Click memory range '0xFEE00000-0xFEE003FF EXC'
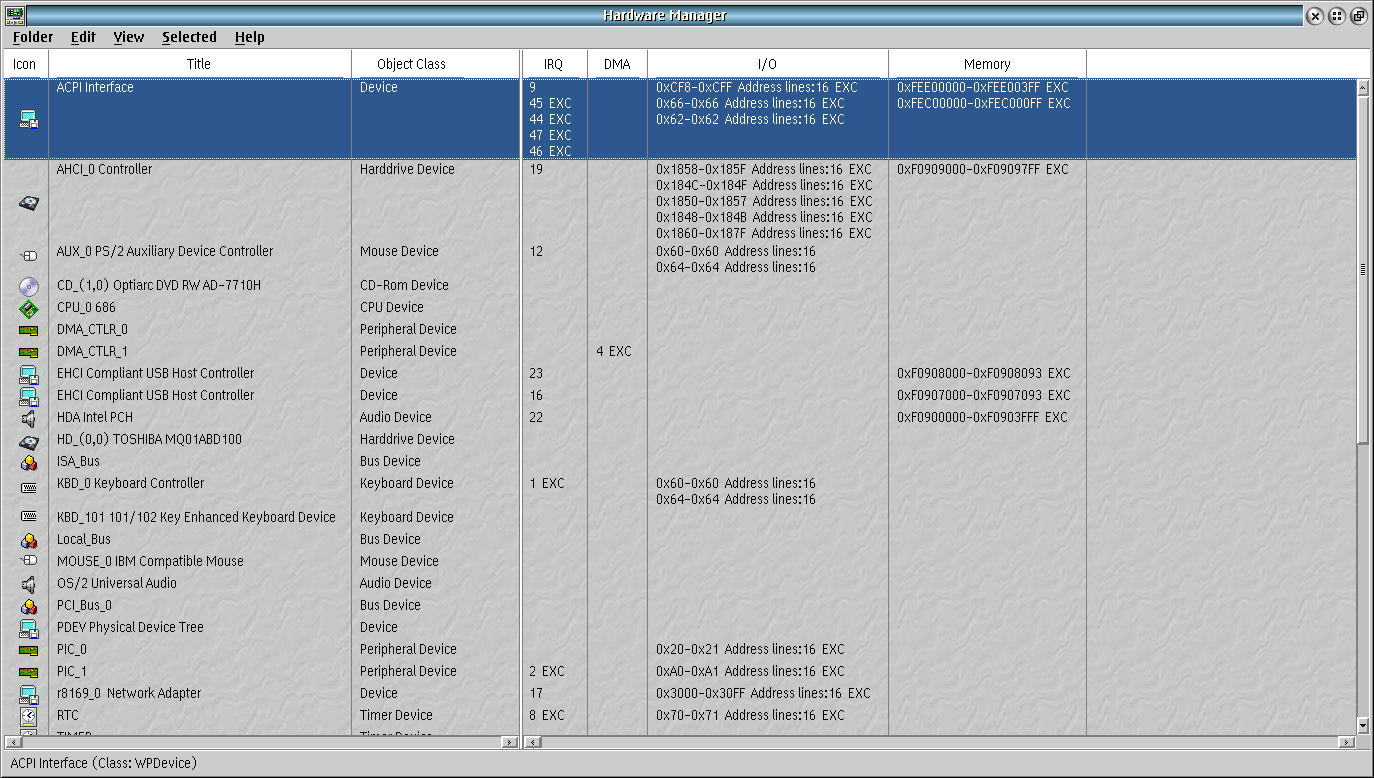This screenshot has height=778, width=1374. pyautogui.click(x=983, y=88)
